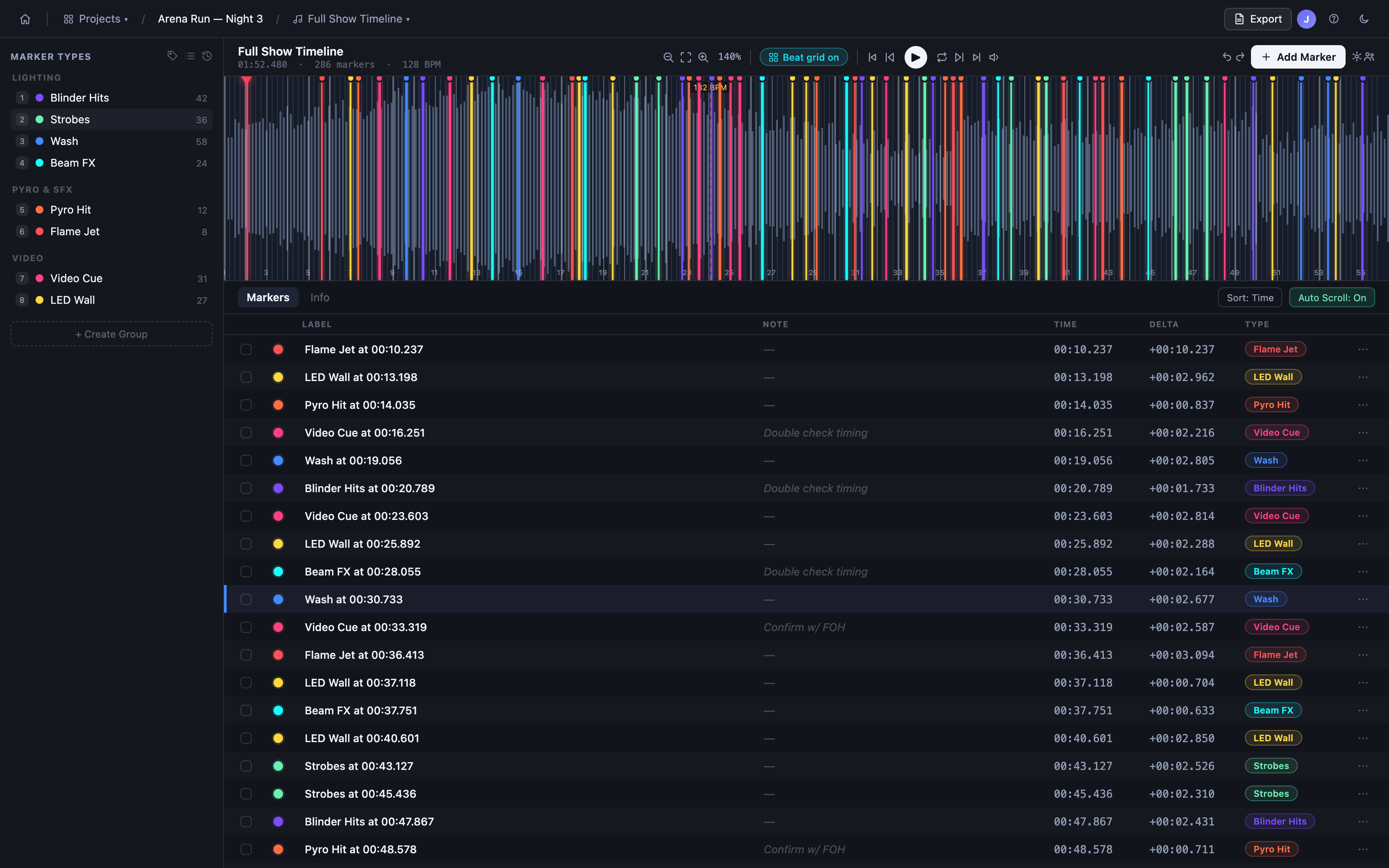1389x868 pixels.
Task: Open the brightness settings icon
Action: (x=1357, y=56)
